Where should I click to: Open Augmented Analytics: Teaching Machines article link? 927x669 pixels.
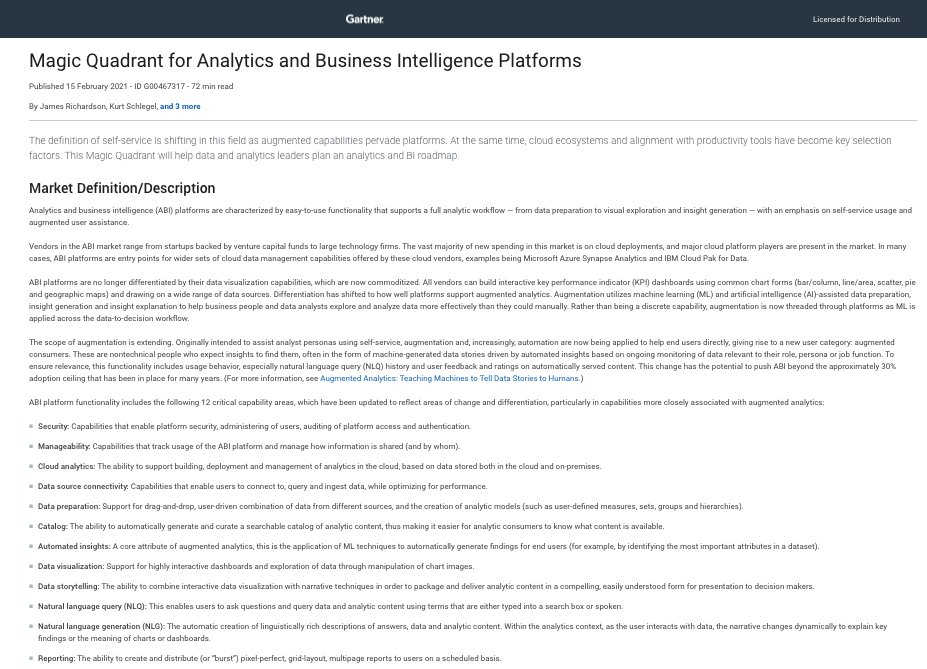pyautogui.click(x=449, y=378)
